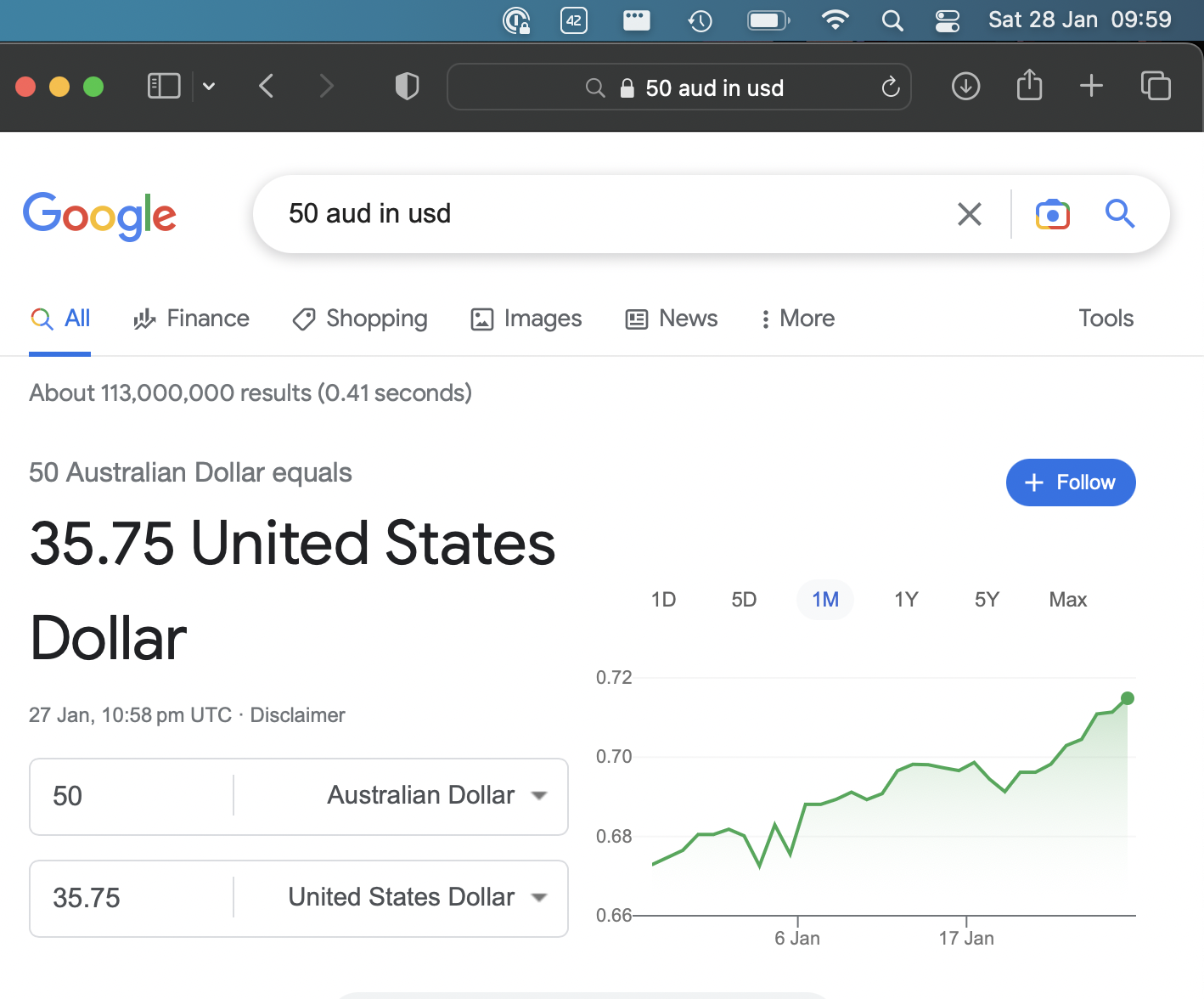Open the Disclaimer link
The height and width of the screenshot is (999, 1204).
tap(297, 715)
